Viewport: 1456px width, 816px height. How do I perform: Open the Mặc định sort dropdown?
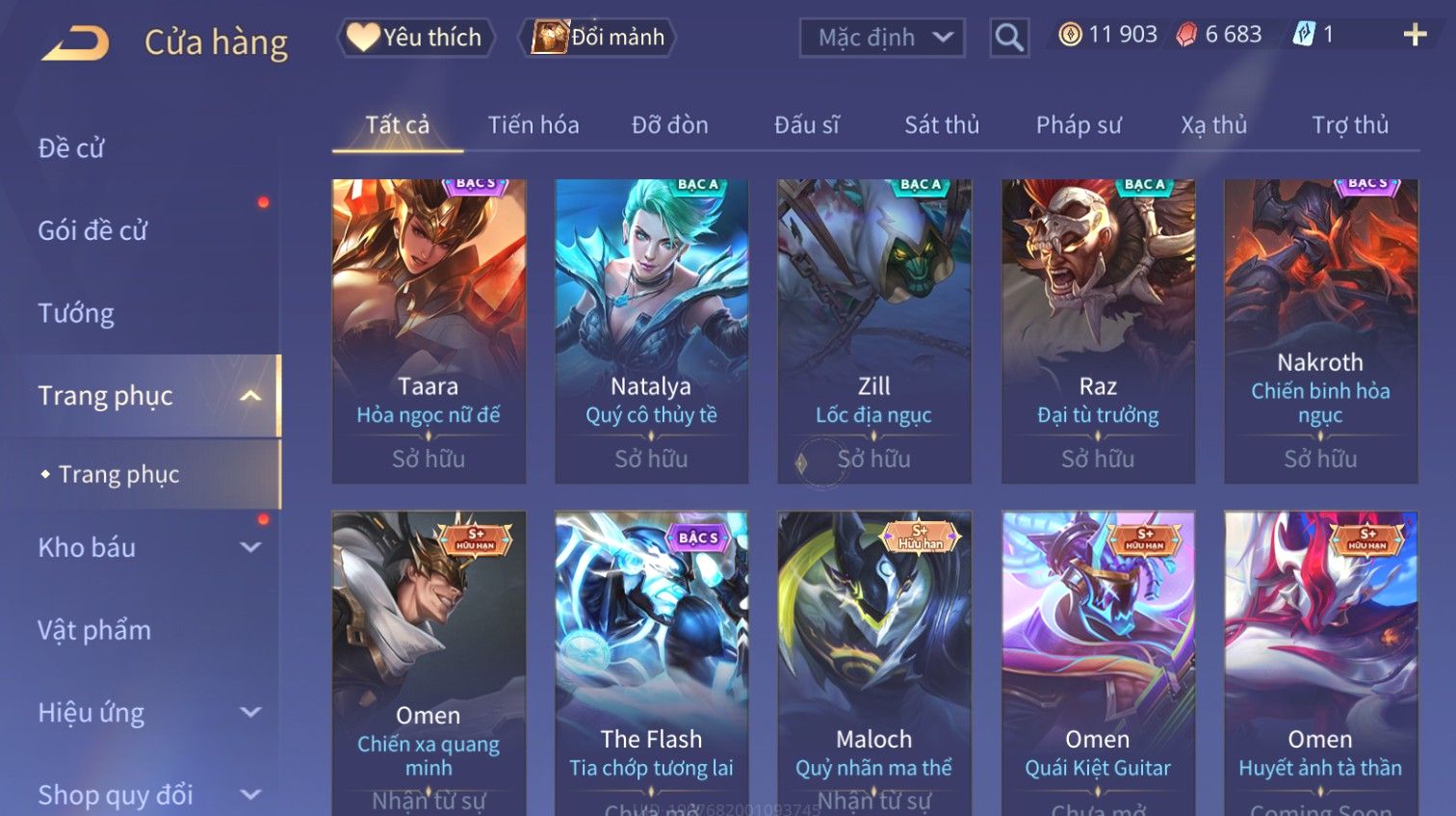[882, 38]
